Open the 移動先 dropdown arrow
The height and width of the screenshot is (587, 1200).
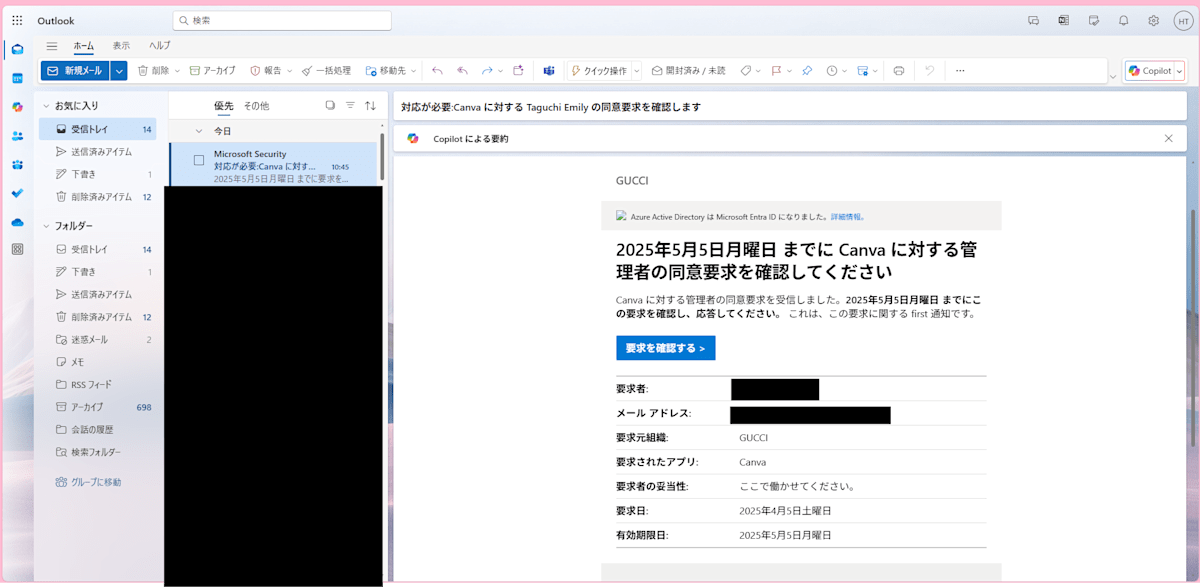tap(414, 71)
